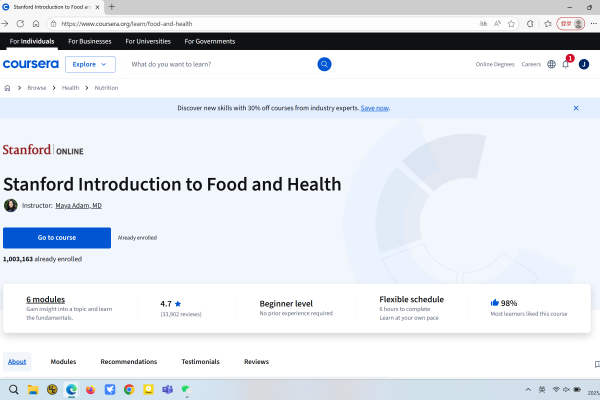
Task: Open notifications bell icon
Action: 566,64
